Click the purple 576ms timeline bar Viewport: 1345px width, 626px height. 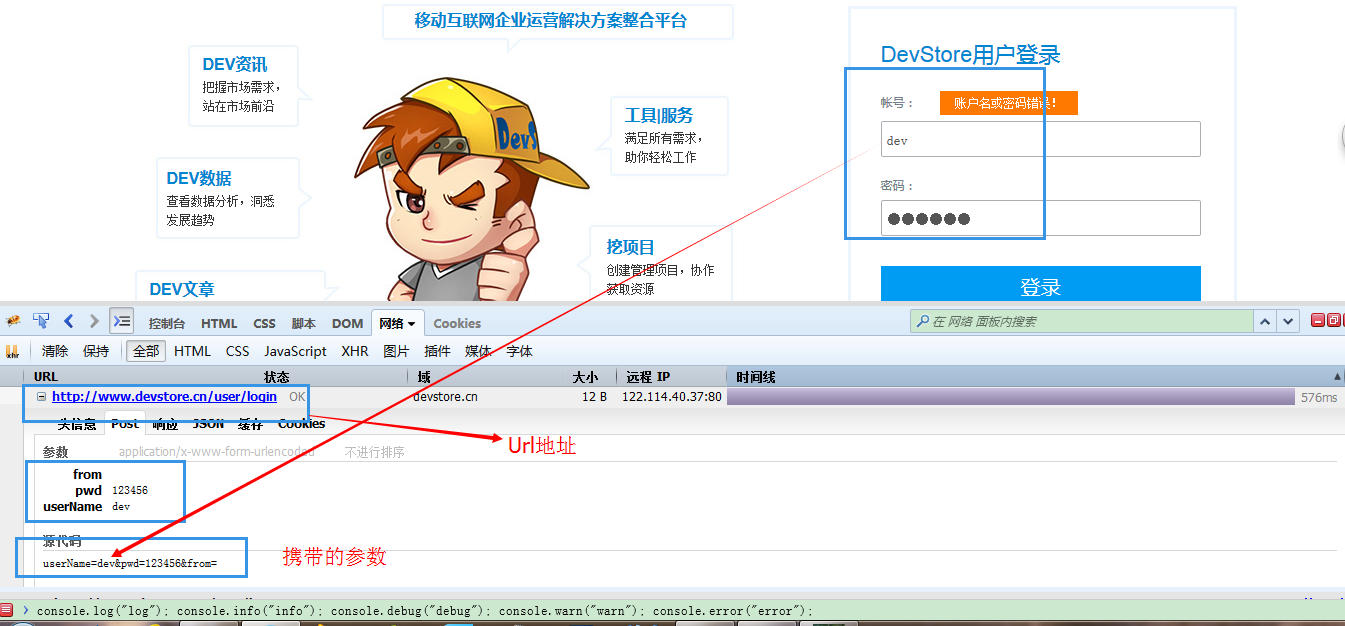tap(1011, 397)
